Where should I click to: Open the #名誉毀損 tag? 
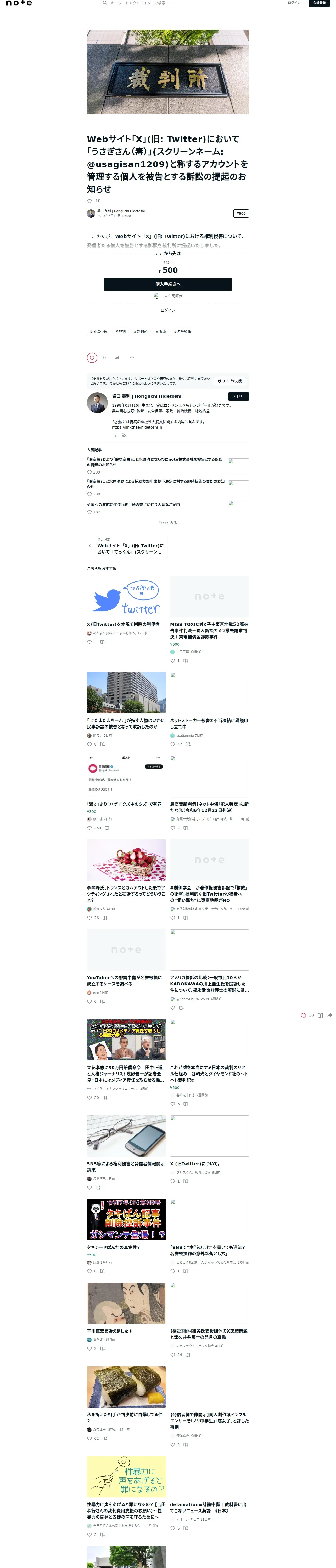coord(182,332)
